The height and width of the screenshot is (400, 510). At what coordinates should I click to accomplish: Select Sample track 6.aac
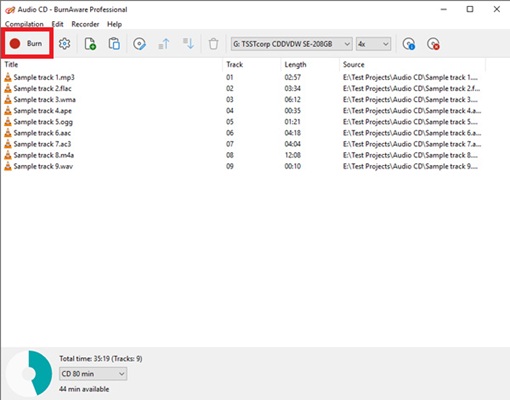(x=42, y=133)
